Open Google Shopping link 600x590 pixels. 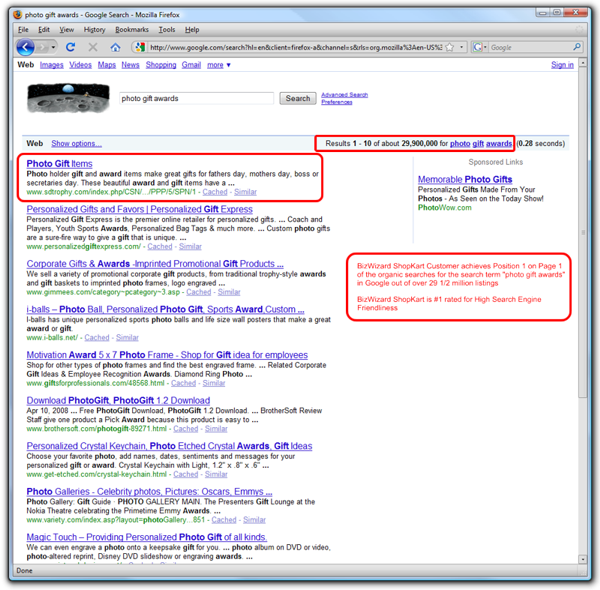click(x=161, y=65)
